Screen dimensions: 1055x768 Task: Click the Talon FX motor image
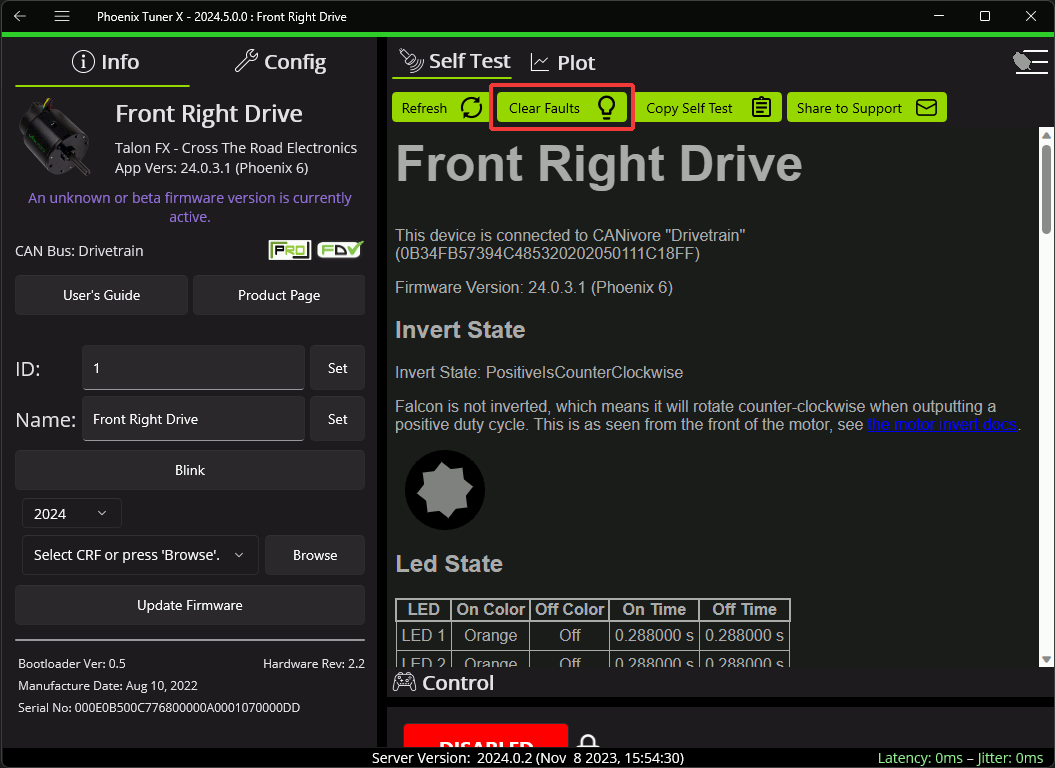tap(55, 139)
